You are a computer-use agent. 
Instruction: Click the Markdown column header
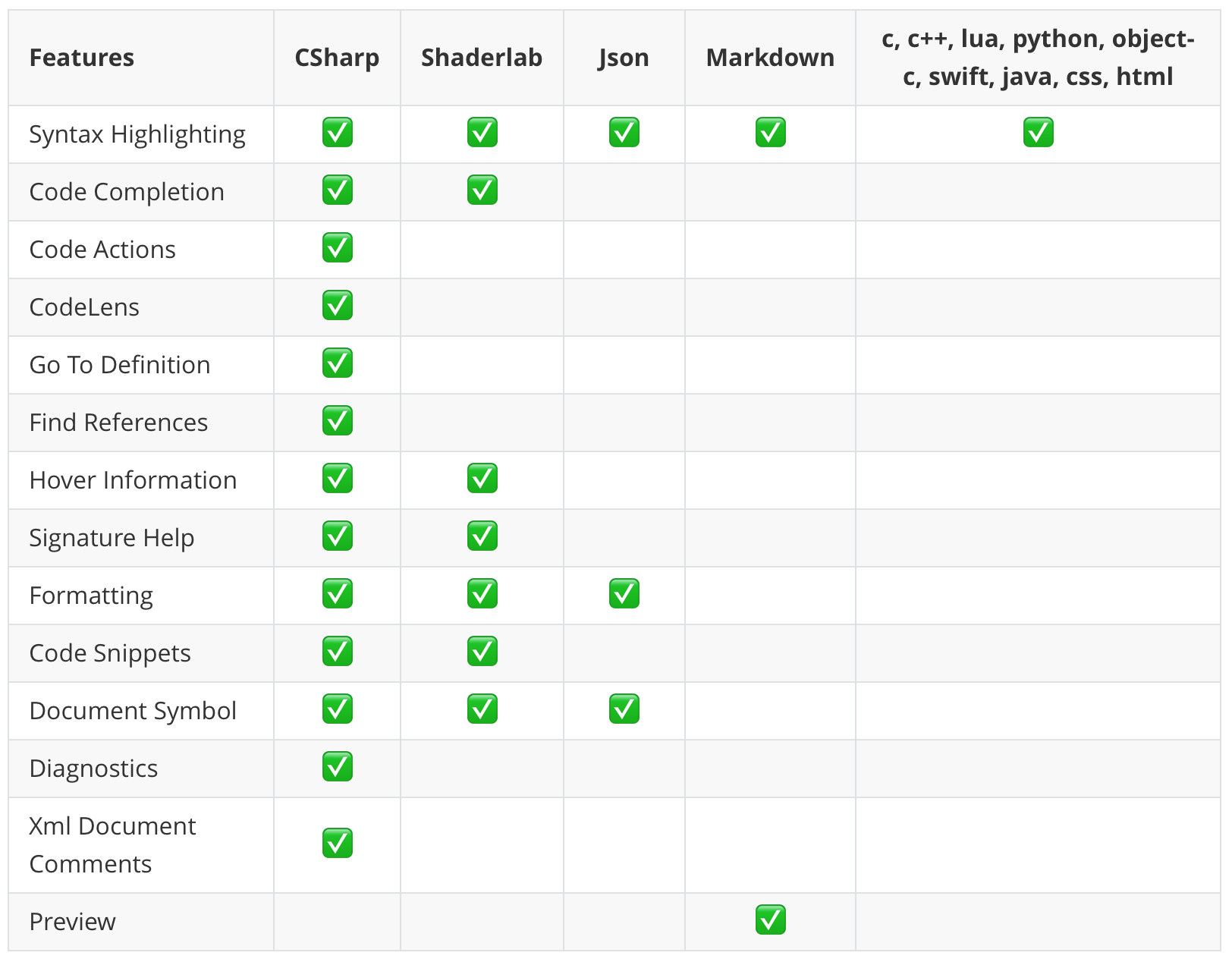(x=770, y=58)
